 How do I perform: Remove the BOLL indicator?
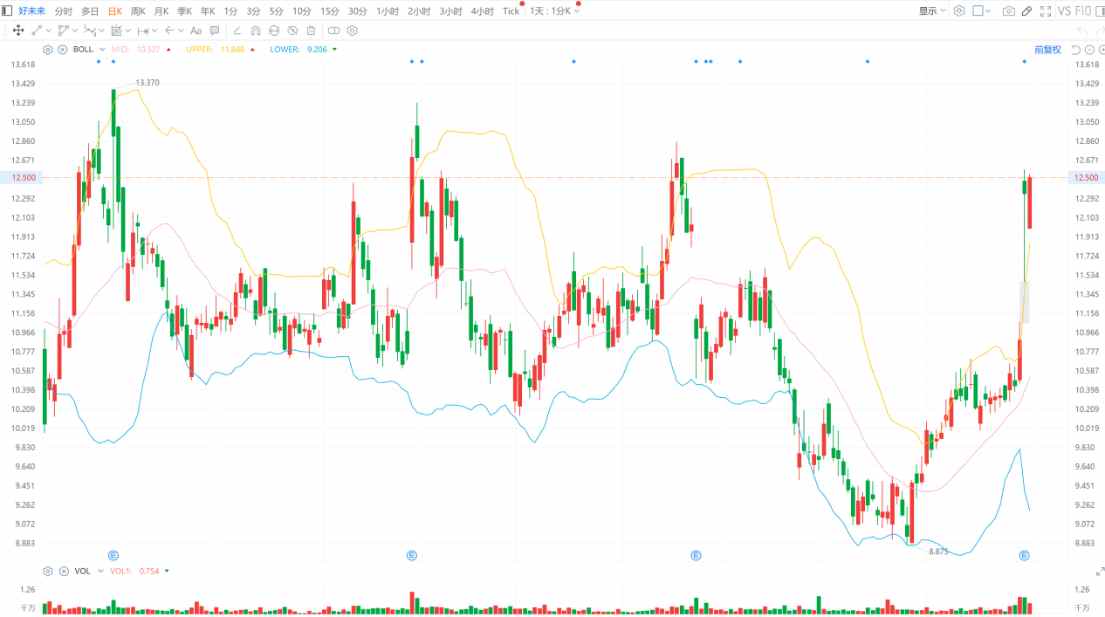coord(62,49)
